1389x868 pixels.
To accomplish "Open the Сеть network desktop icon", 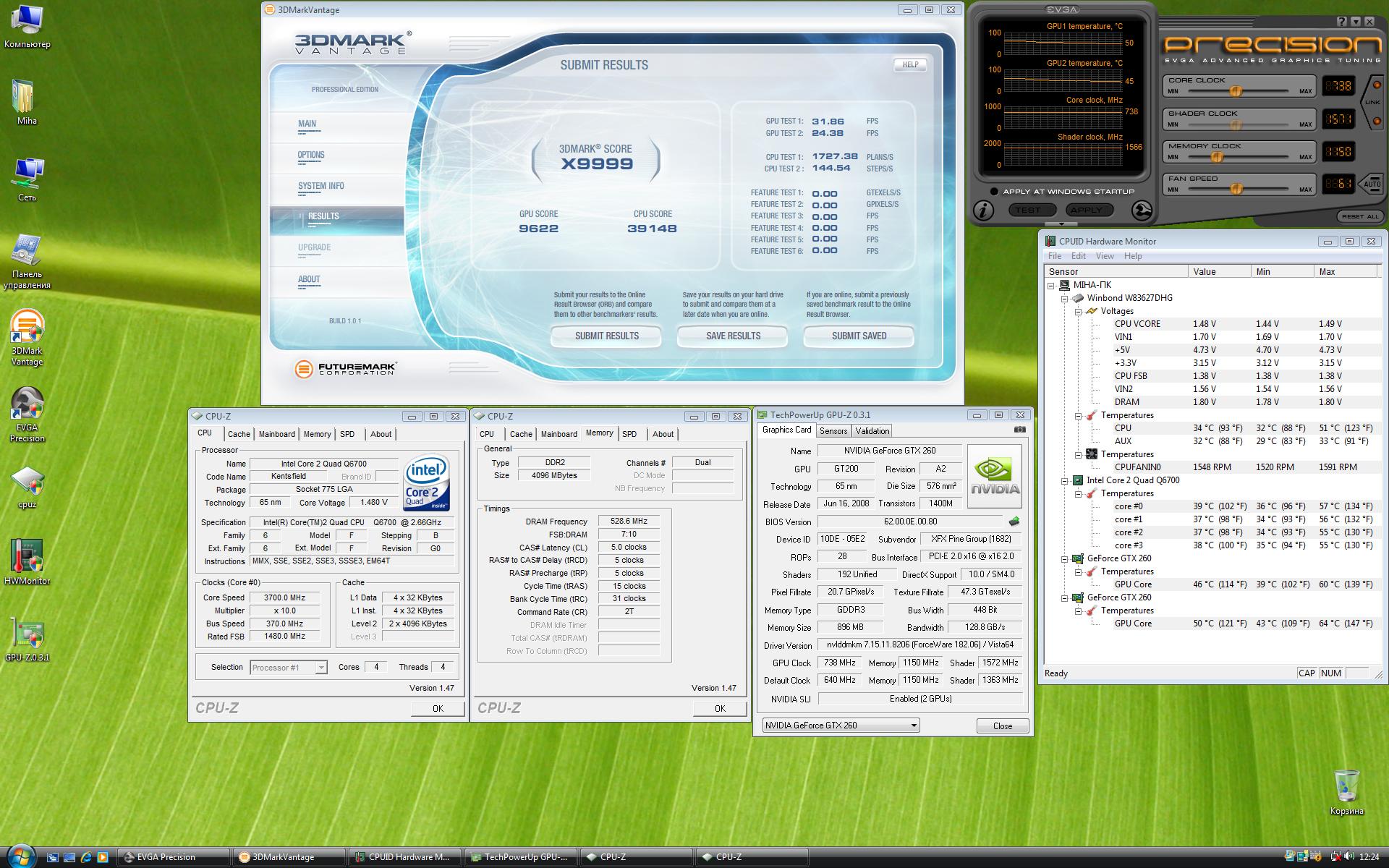I will [x=27, y=179].
